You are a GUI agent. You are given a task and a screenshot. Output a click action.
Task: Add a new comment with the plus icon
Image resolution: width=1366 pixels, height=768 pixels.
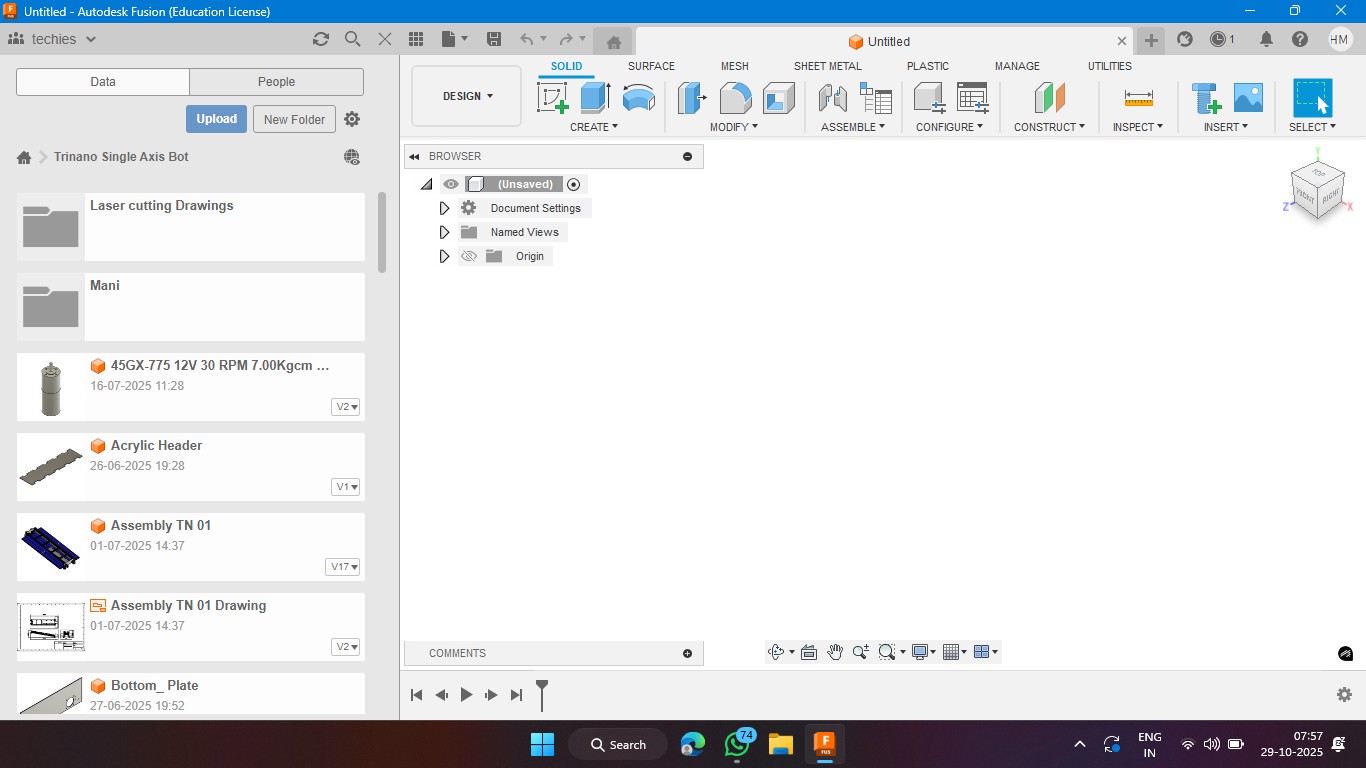coord(687,653)
